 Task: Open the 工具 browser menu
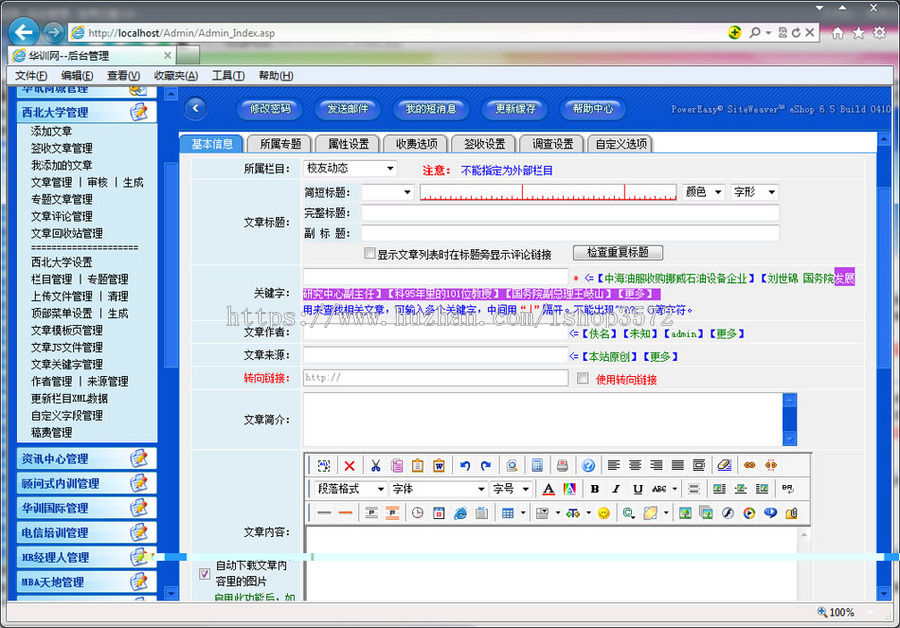click(228, 76)
